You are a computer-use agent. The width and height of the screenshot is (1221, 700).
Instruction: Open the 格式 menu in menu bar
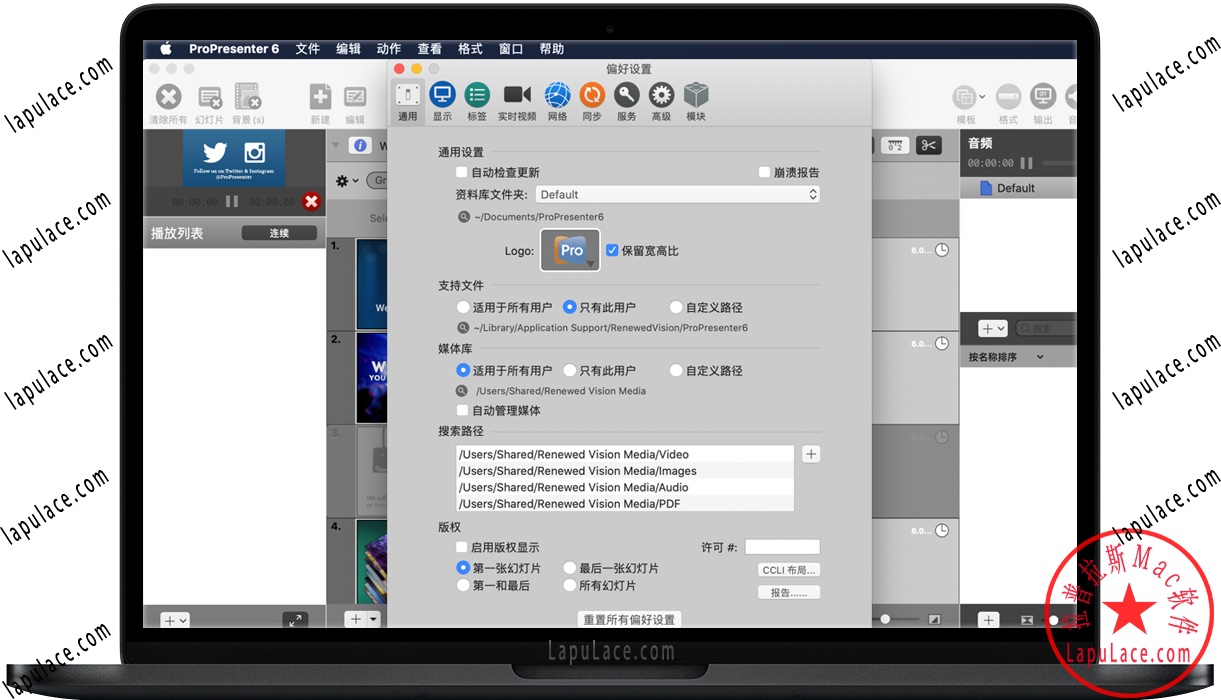[470, 49]
